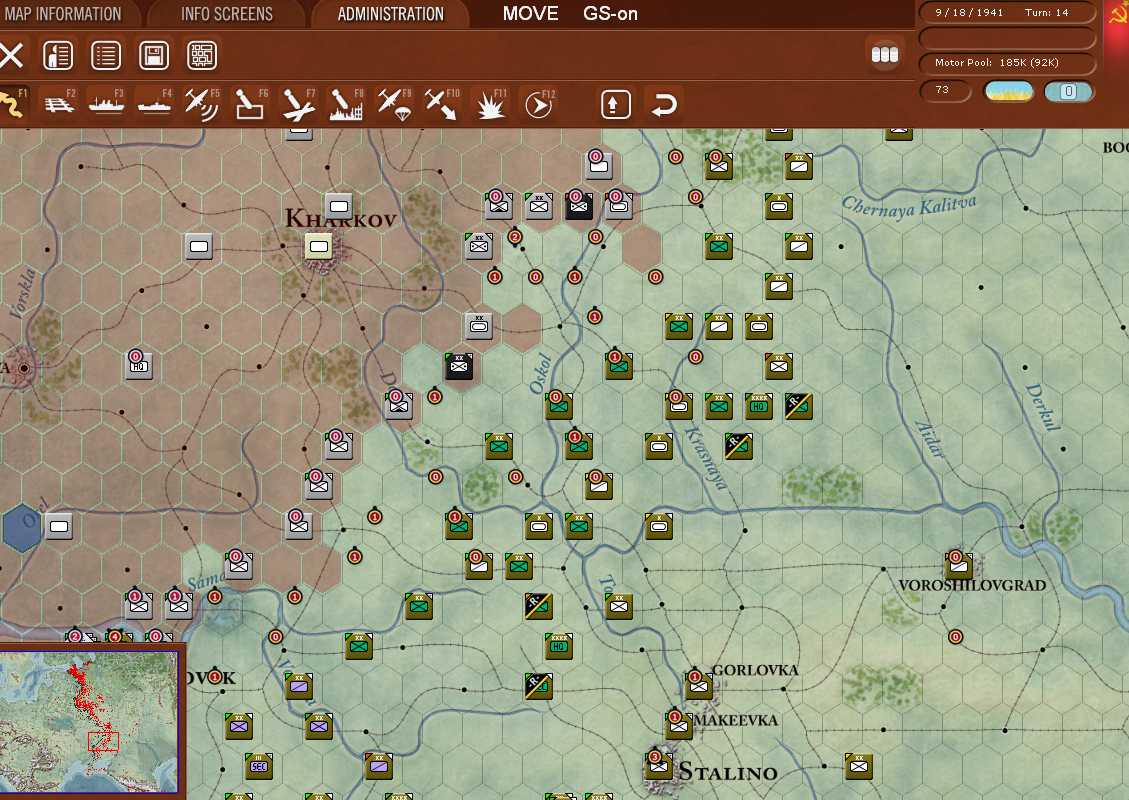Open the MAP INFORMATION tab

[63, 14]
